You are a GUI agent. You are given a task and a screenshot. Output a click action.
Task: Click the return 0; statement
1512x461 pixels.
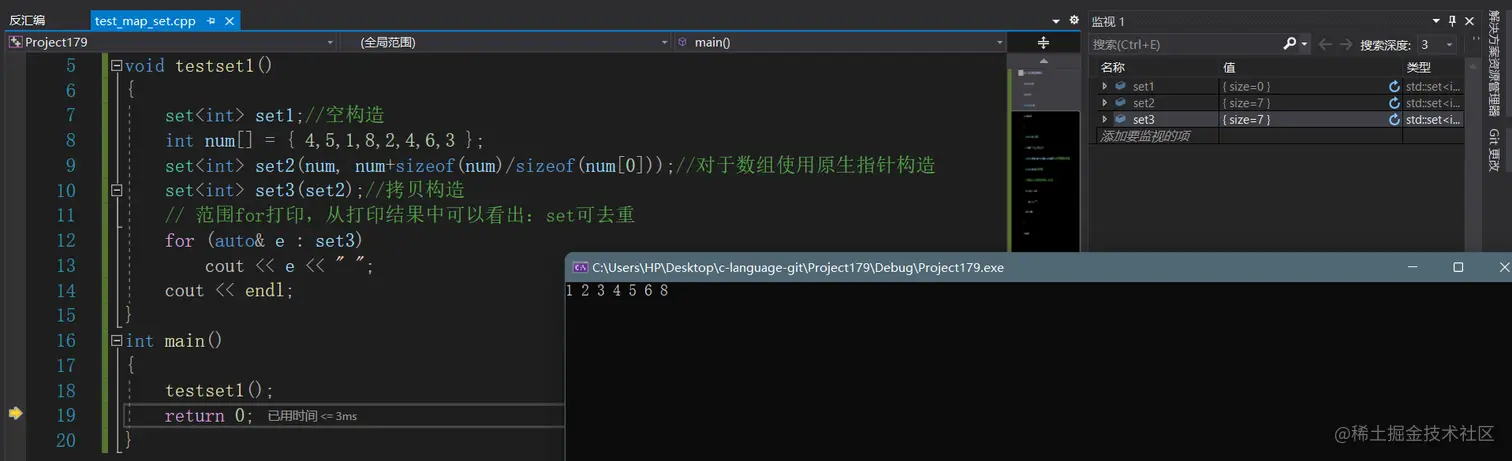(x=209, y=416)
